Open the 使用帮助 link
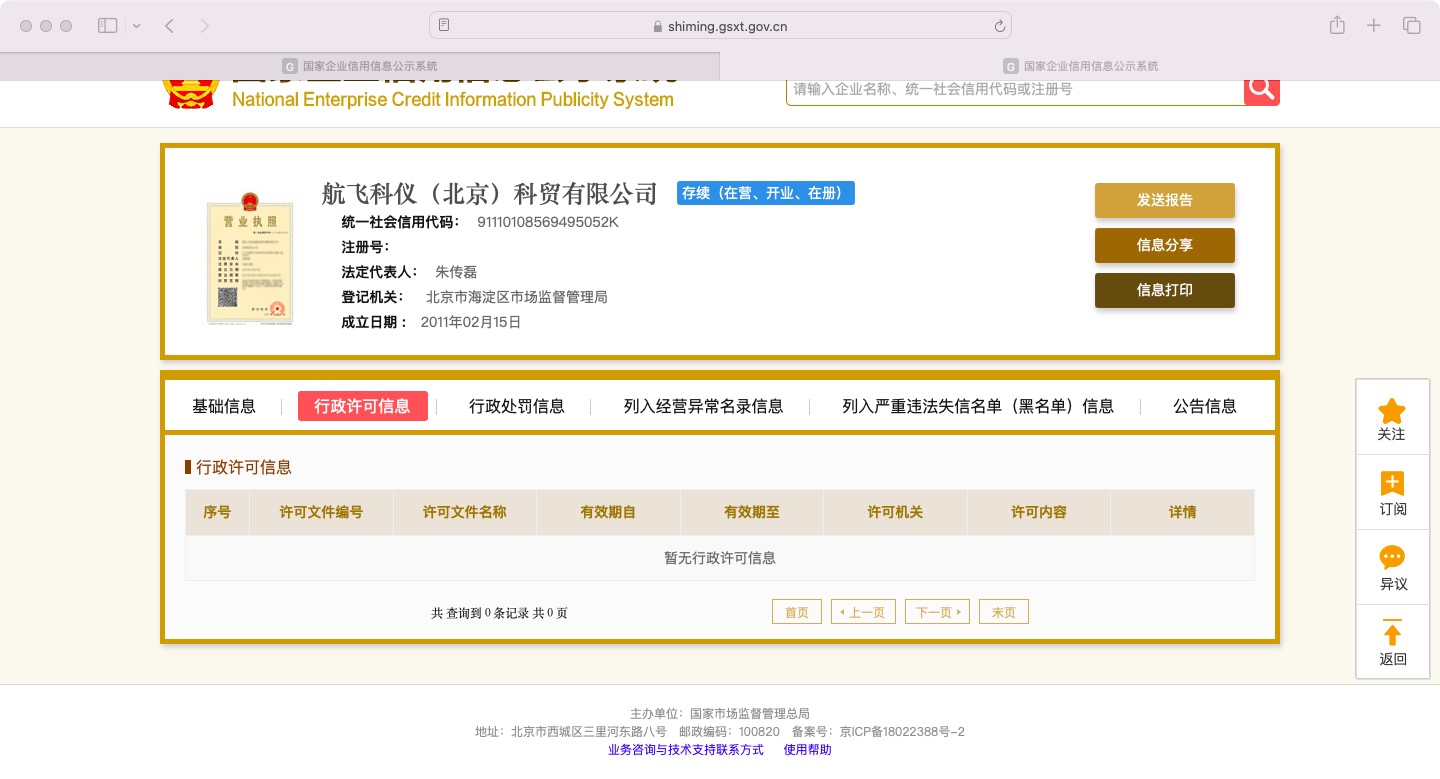Screen dimensions: 1440x779 pyautogui.click(x=808, y=750)
